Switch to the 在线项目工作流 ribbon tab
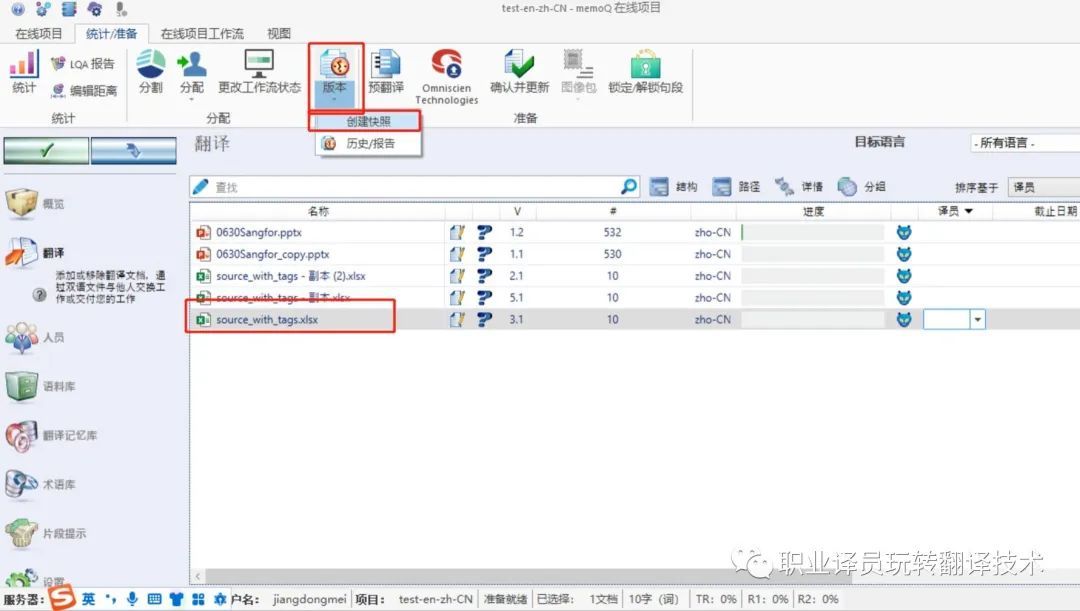Screen dimensions: 1080x611 pyautogui.click(x=202, y=33)
